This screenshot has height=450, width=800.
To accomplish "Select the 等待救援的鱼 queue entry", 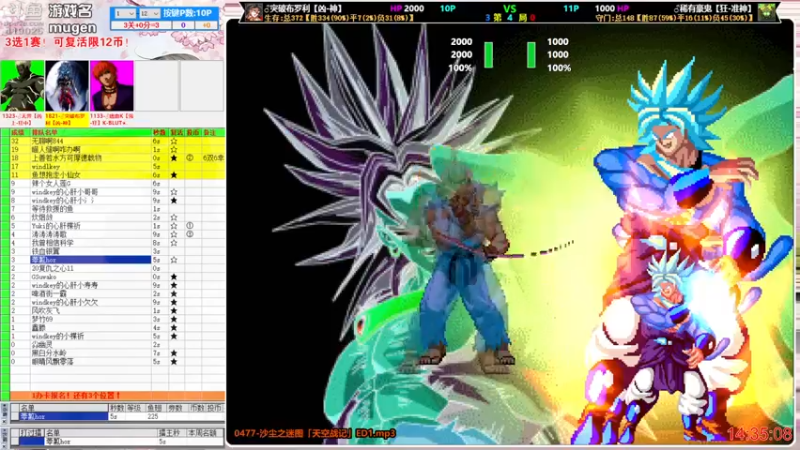I will [53, 209].
